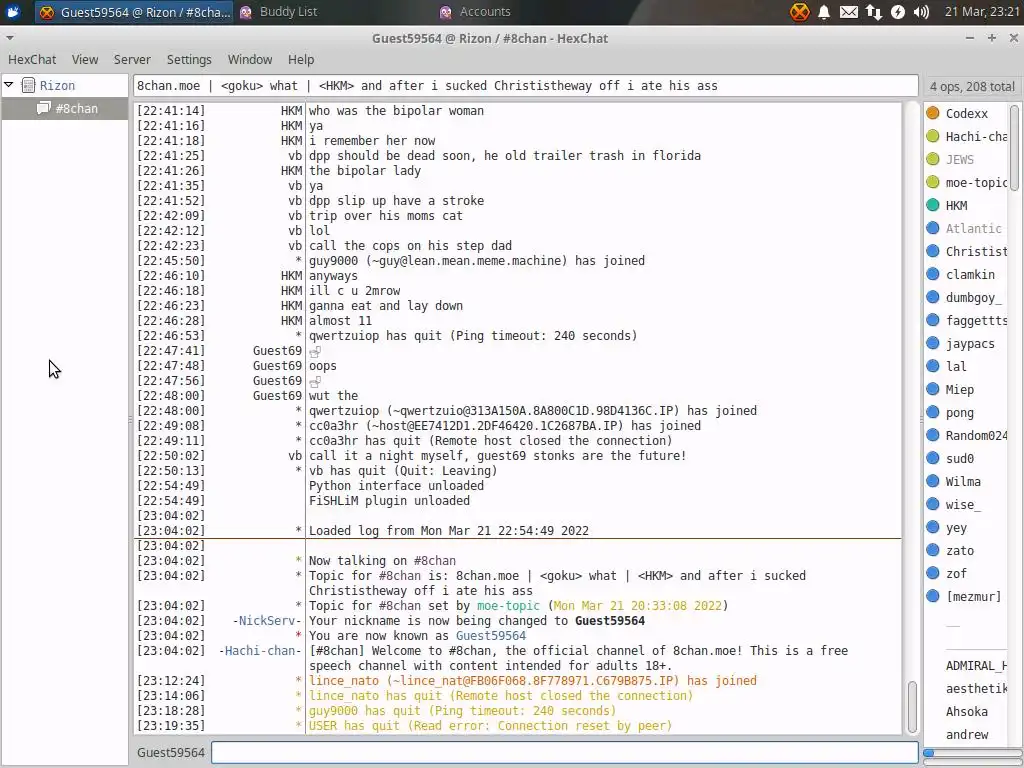Screen dimensions: 1024x768
Task: Click the Buddy List pidgin icon
Action: tap(246, 12)
